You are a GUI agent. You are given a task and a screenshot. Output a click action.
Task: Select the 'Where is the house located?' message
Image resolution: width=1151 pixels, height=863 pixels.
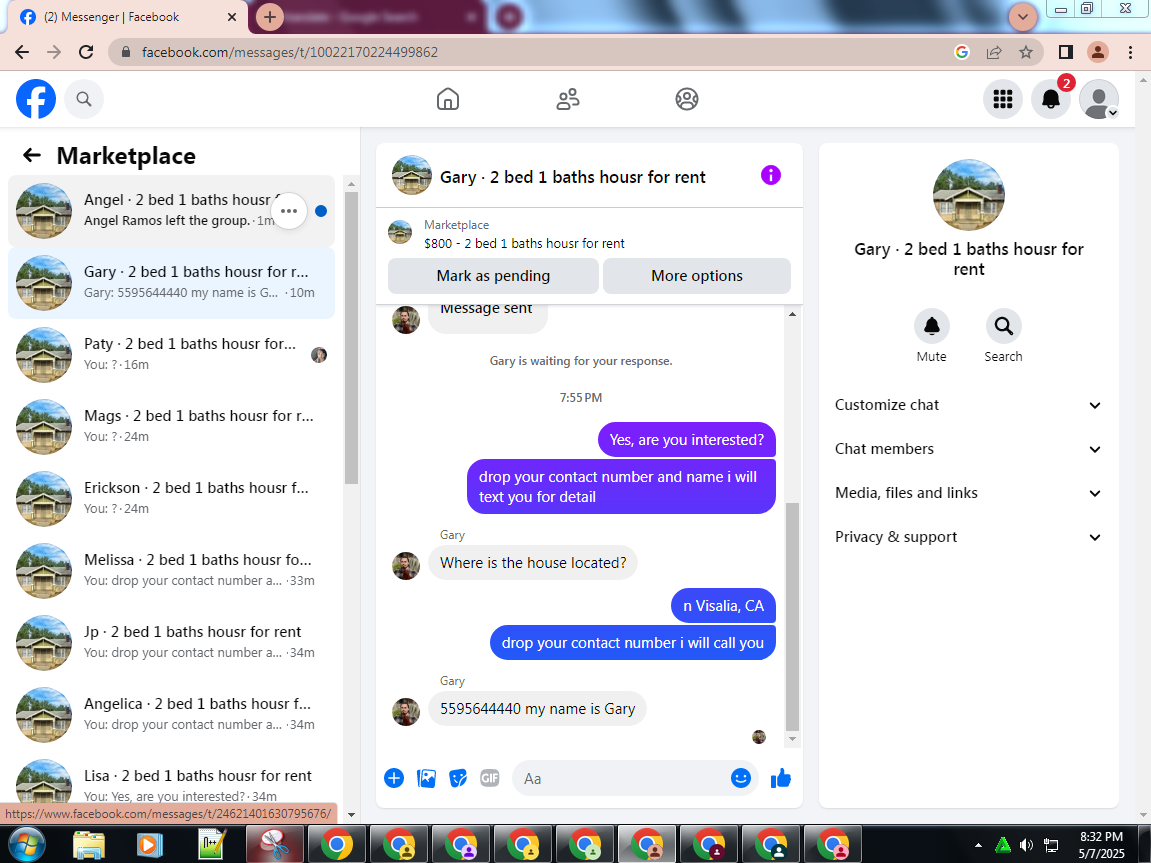click(533, 563)
